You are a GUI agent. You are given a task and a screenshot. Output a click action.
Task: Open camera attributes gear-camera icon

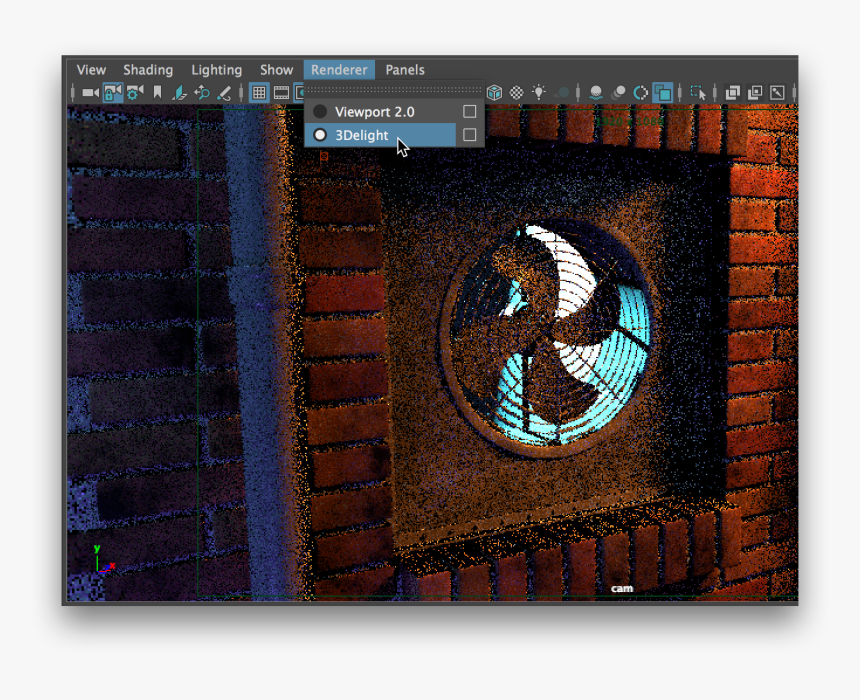[x=134, y=93]
